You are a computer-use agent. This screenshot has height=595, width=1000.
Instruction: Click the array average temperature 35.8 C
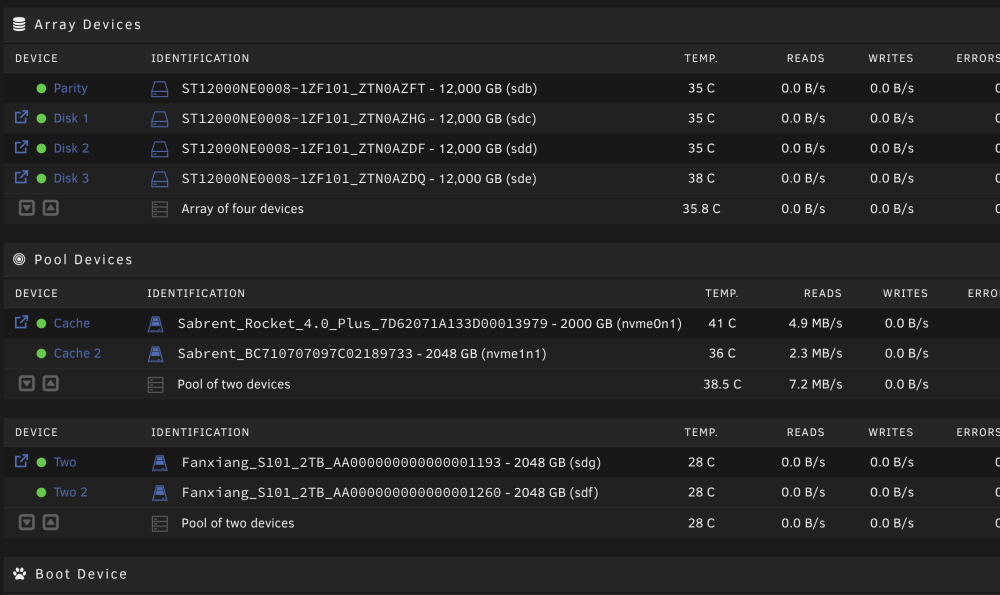click(x=701, y=209)
